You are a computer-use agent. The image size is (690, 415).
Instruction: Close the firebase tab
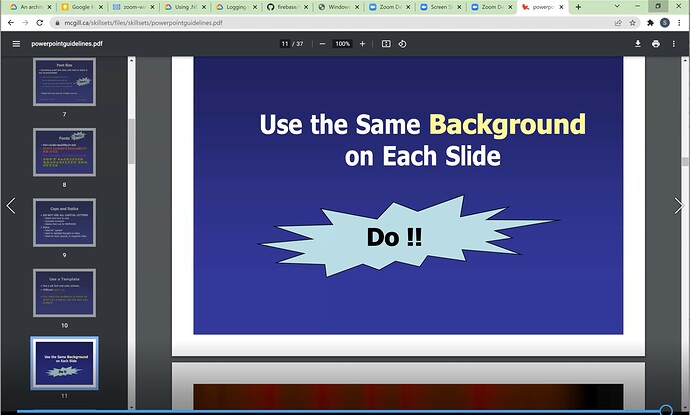coord(306,7)
